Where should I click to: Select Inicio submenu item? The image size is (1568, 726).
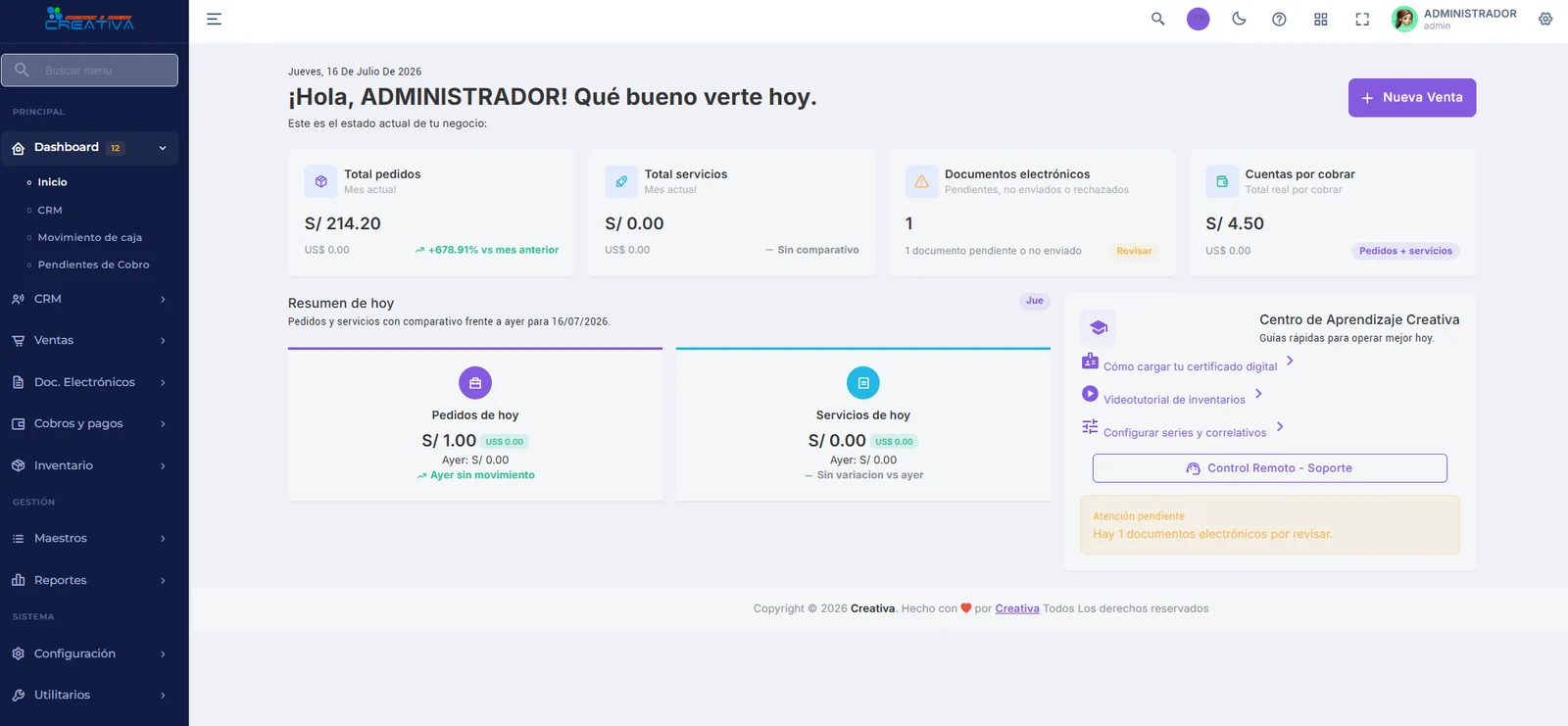(x=52, y=182)
